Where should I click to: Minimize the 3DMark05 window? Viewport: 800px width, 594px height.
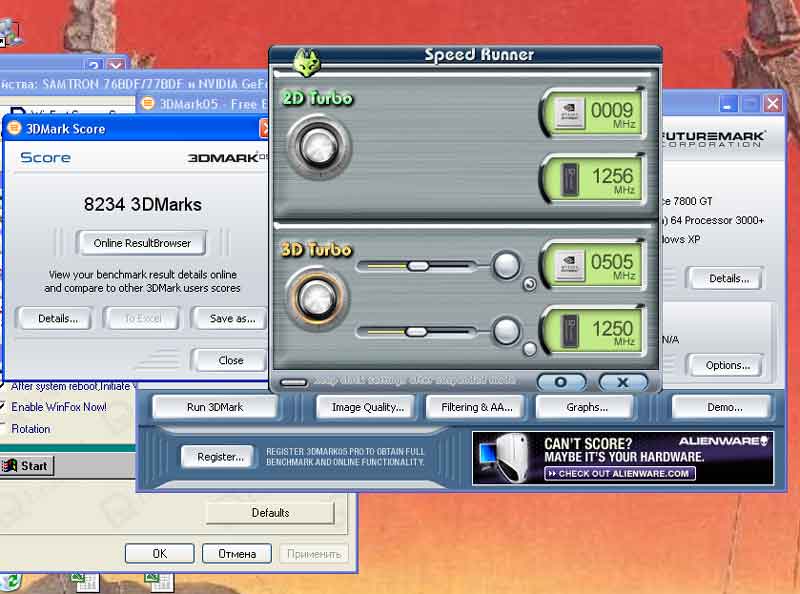(x=728, y=104)
